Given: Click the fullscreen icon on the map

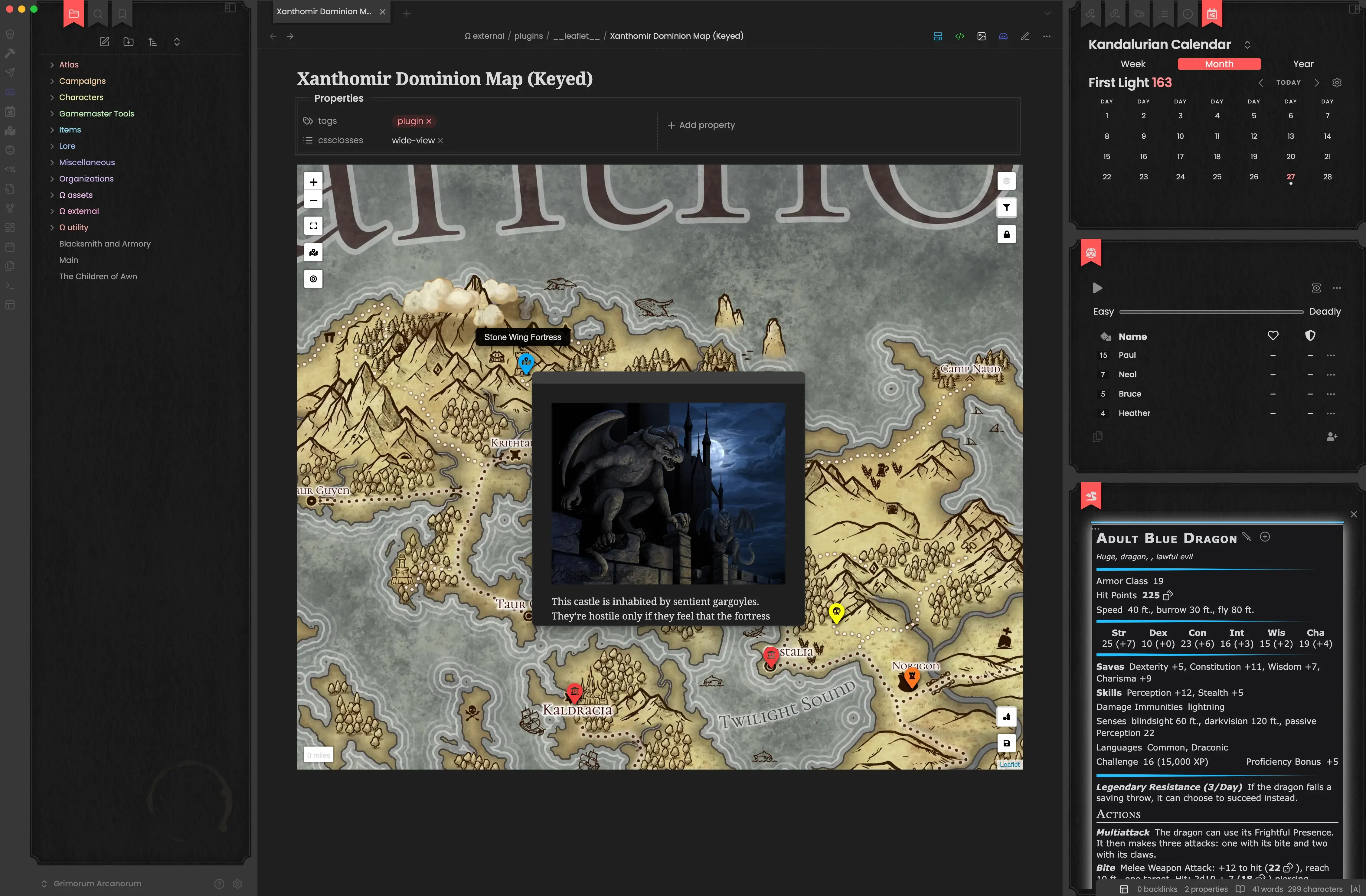Looking at the screenshot, I should click(x=313, y=225).
